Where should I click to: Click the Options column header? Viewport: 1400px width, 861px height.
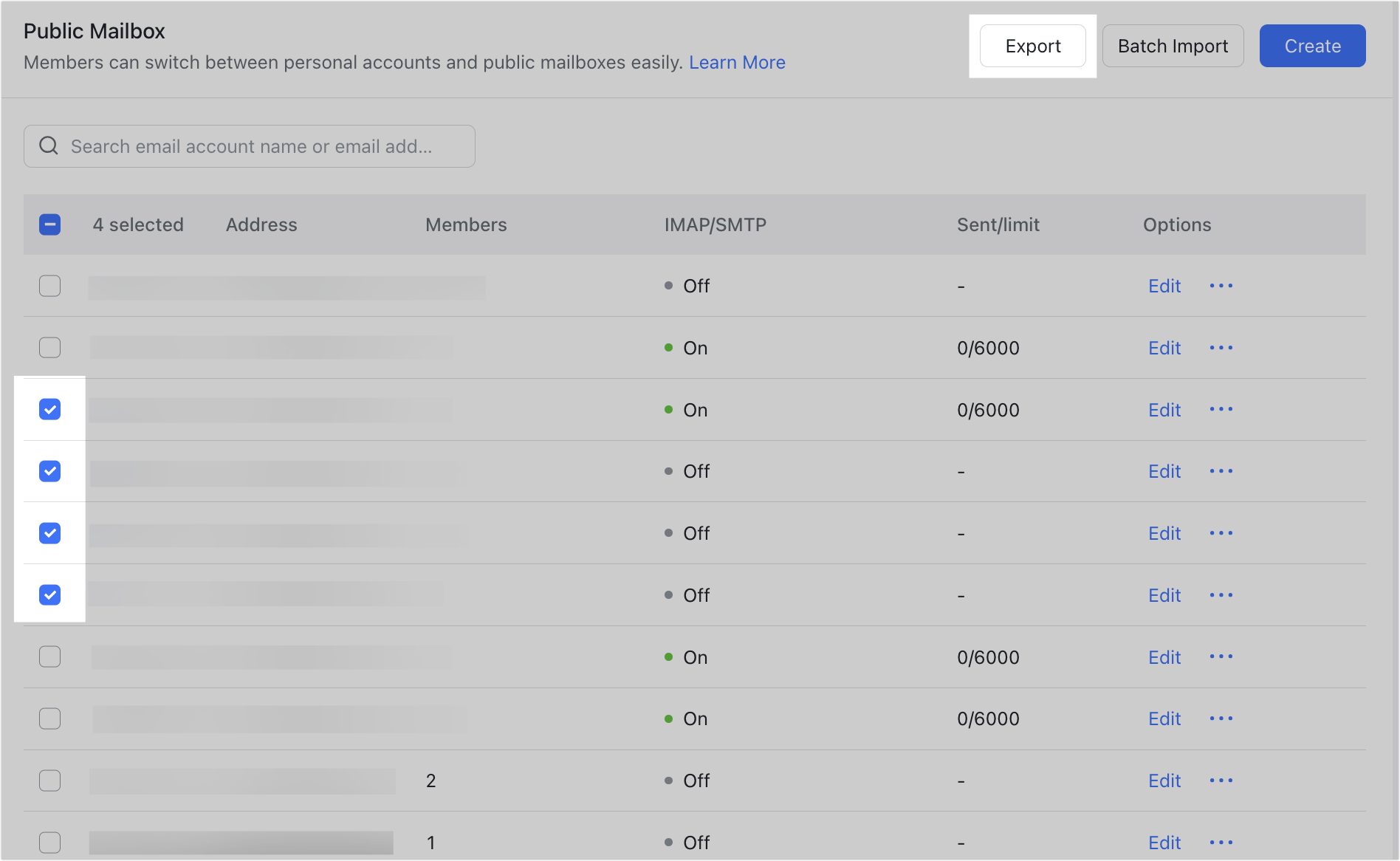(1177, 224)
